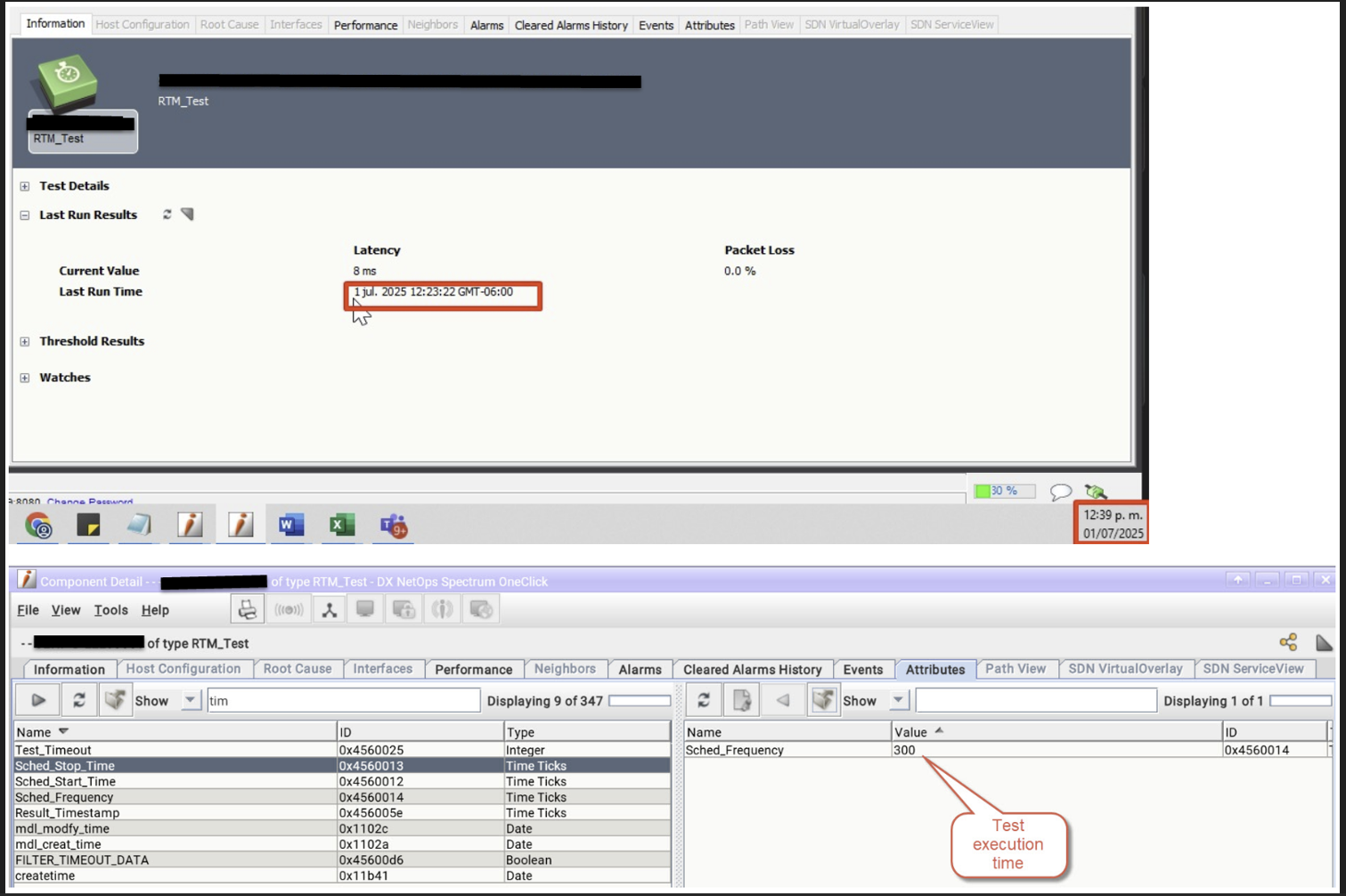Expand the Watches section
The height and width of the screenshot is (896, 1346).
tap(25, 378)
